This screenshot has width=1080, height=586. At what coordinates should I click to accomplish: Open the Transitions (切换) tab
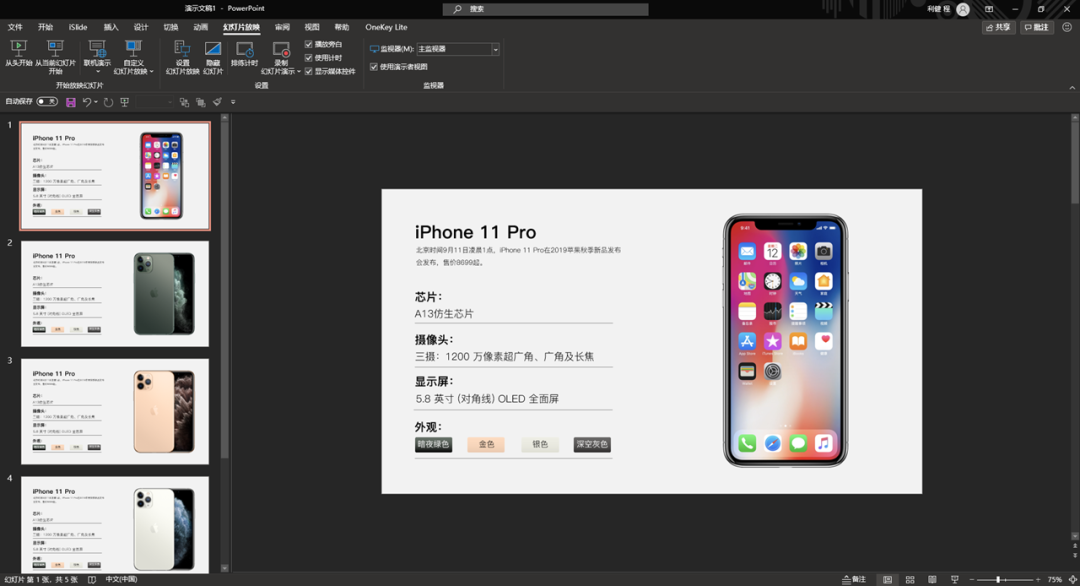[x=171, y=28]
